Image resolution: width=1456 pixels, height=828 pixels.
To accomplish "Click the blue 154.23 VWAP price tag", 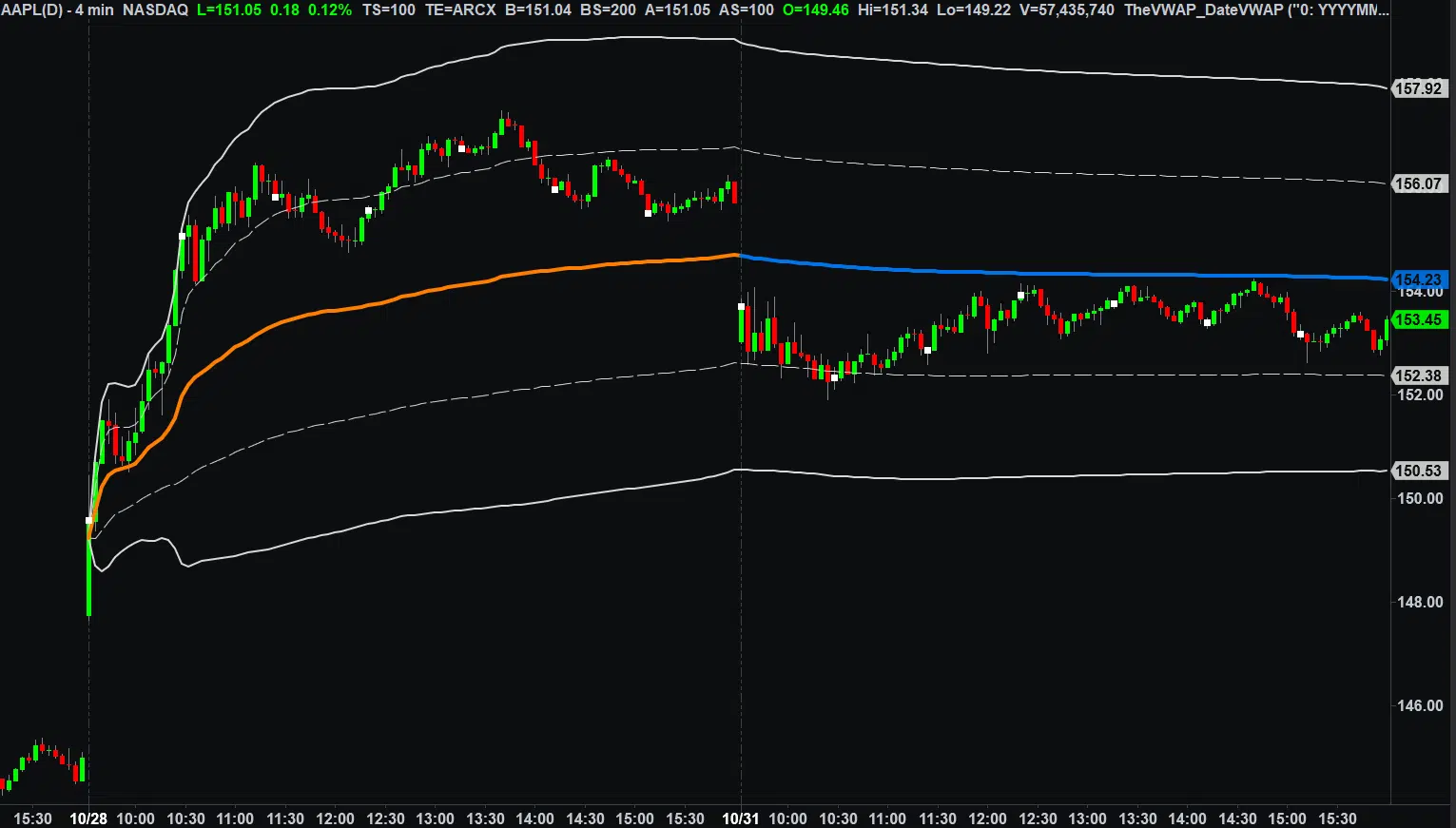I will click(1419, 279).
